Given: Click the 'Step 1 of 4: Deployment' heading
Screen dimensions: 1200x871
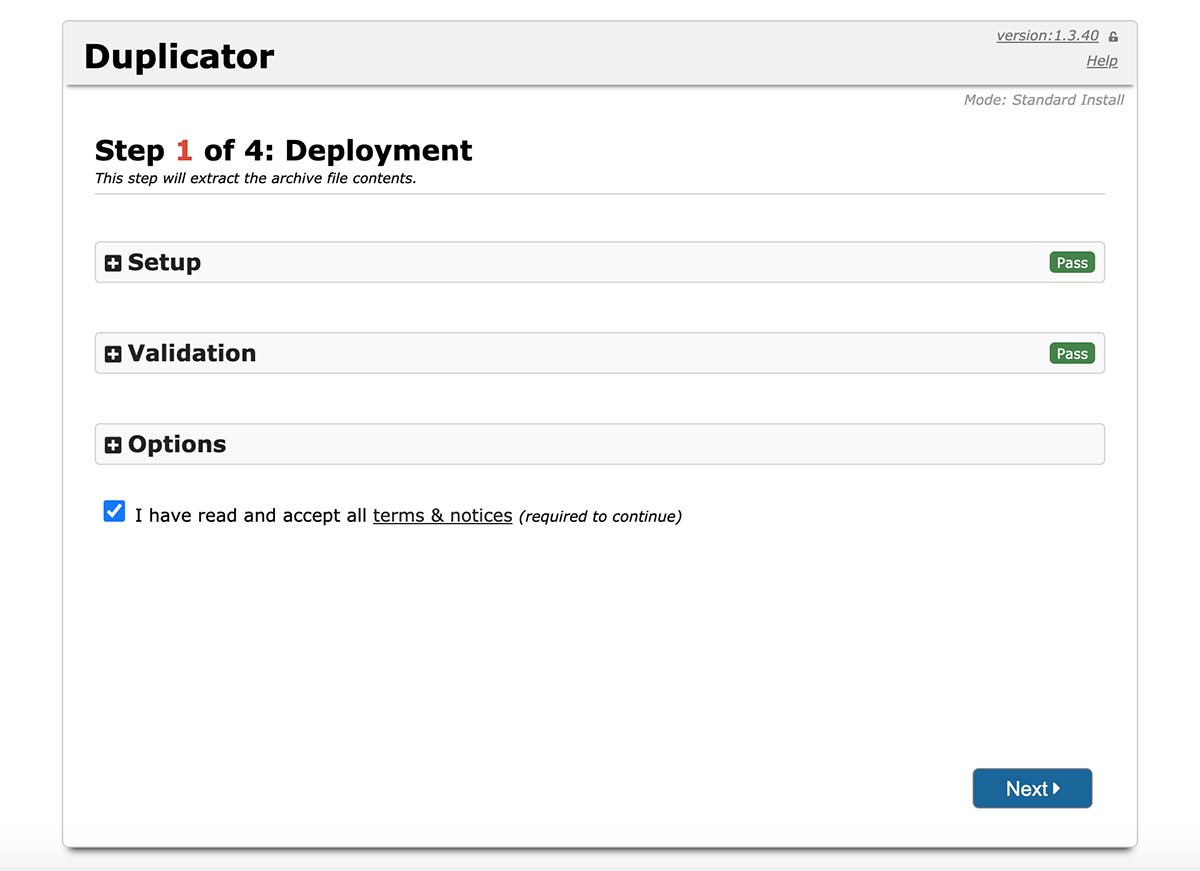Looking at the screenshot, I should pos(284,150).
